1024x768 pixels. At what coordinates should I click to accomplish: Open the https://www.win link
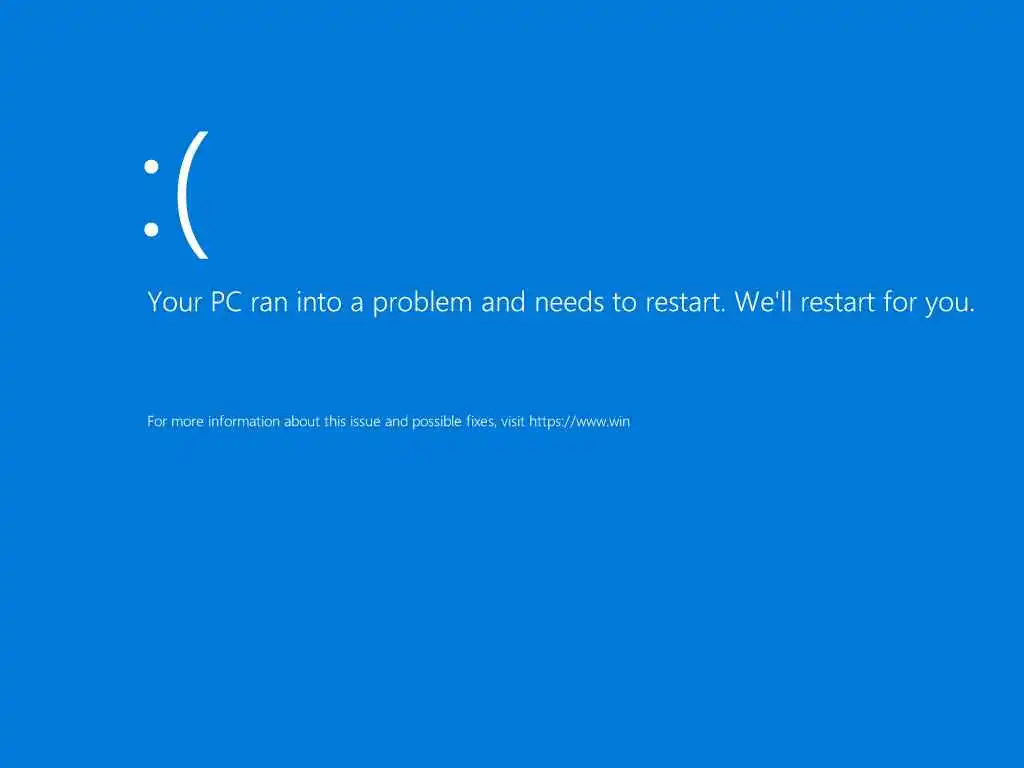pos(579,421)
